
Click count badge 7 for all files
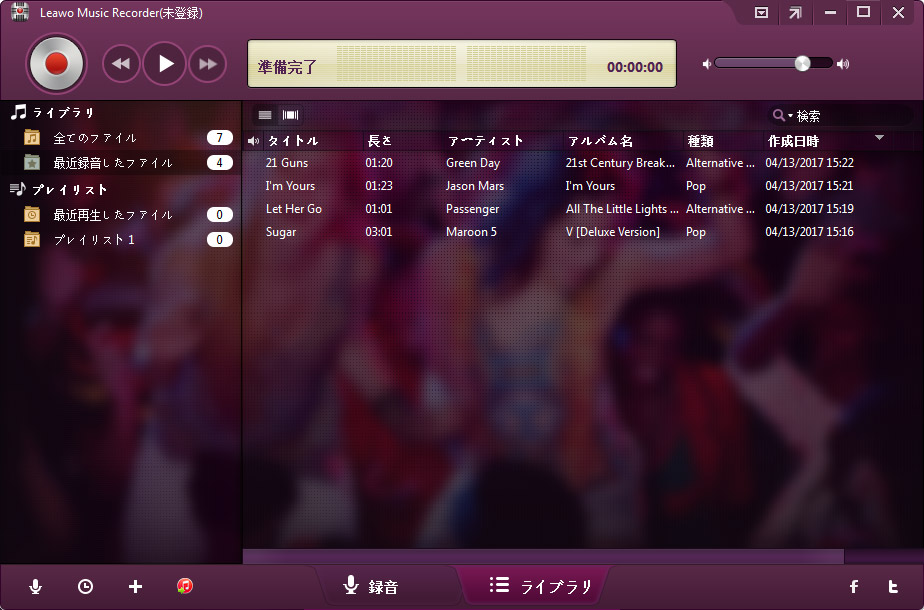click(x=219, y=138)
